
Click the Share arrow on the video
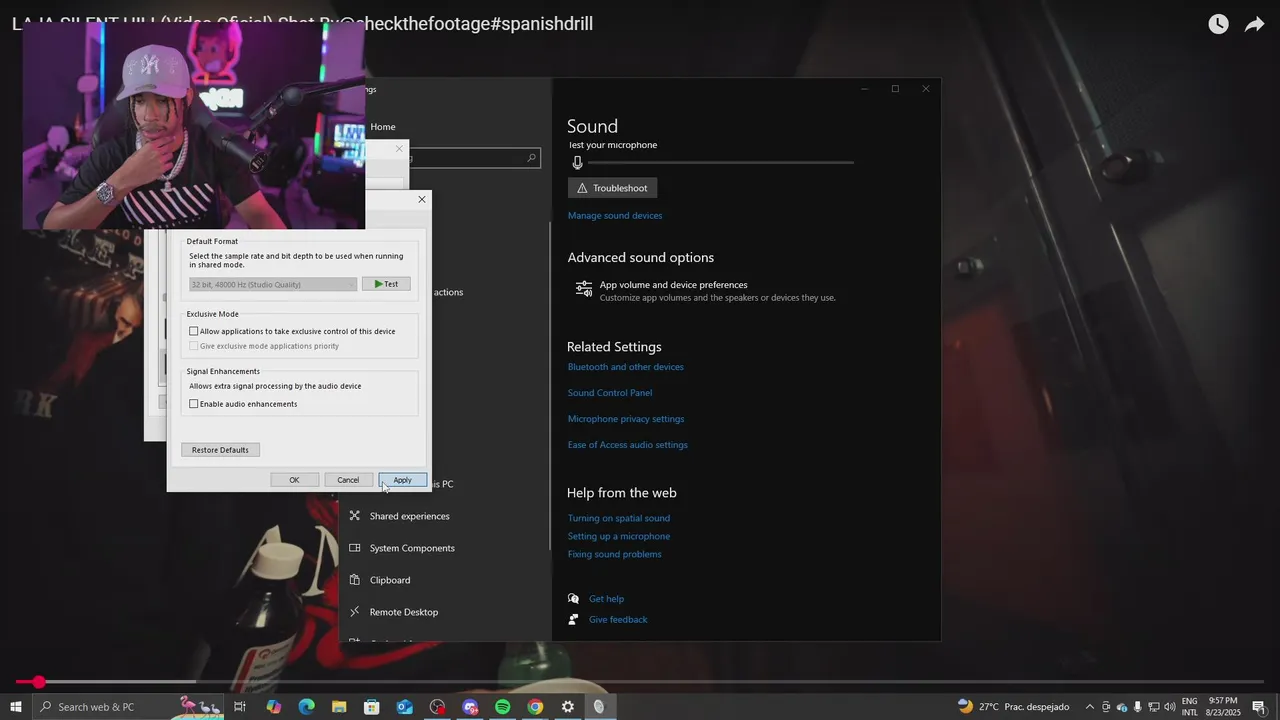(x=1254, y=24)
